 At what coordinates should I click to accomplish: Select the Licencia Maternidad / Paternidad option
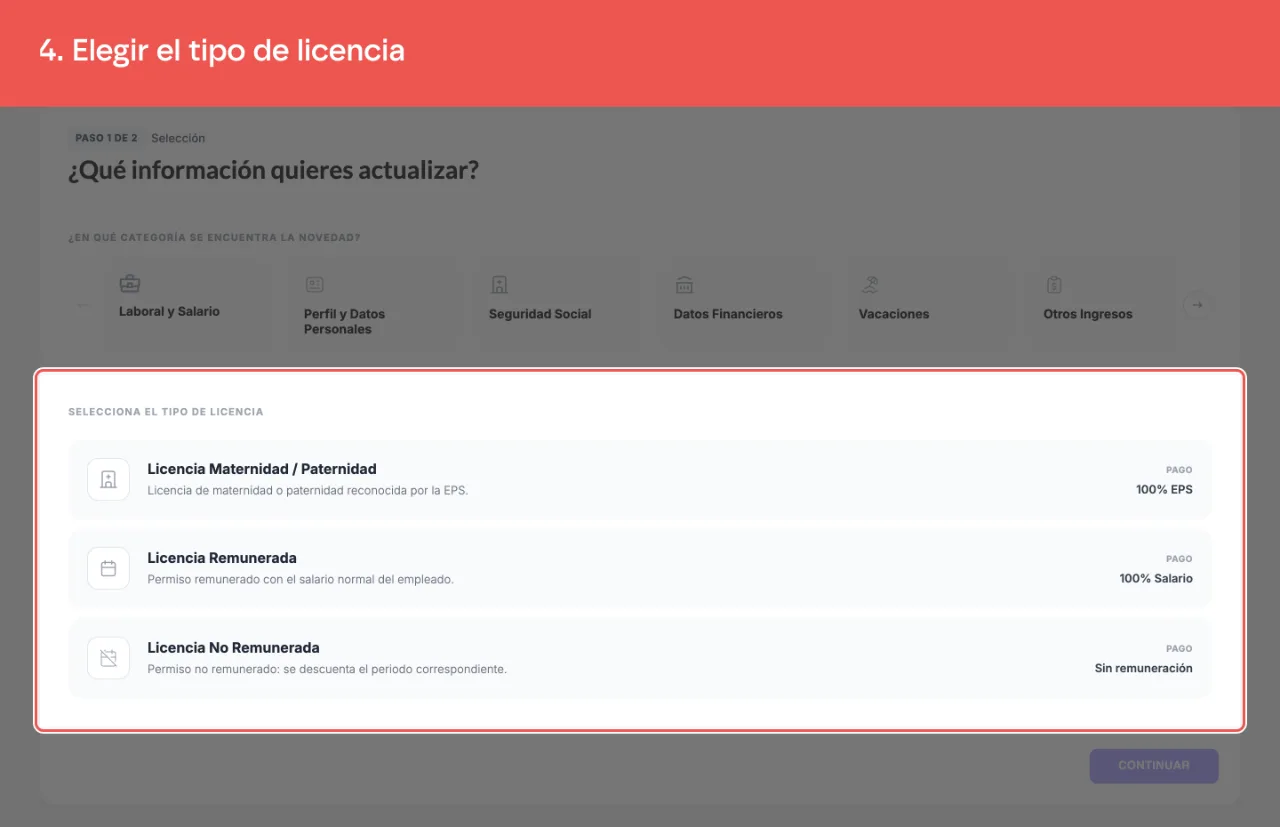(640, 479)
